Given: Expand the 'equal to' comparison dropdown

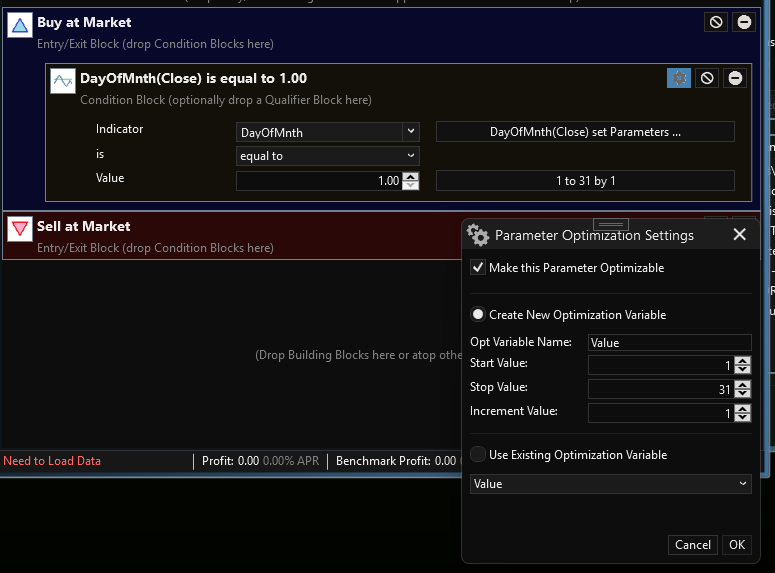Looking at the screenshot, I should pos(410,156).
